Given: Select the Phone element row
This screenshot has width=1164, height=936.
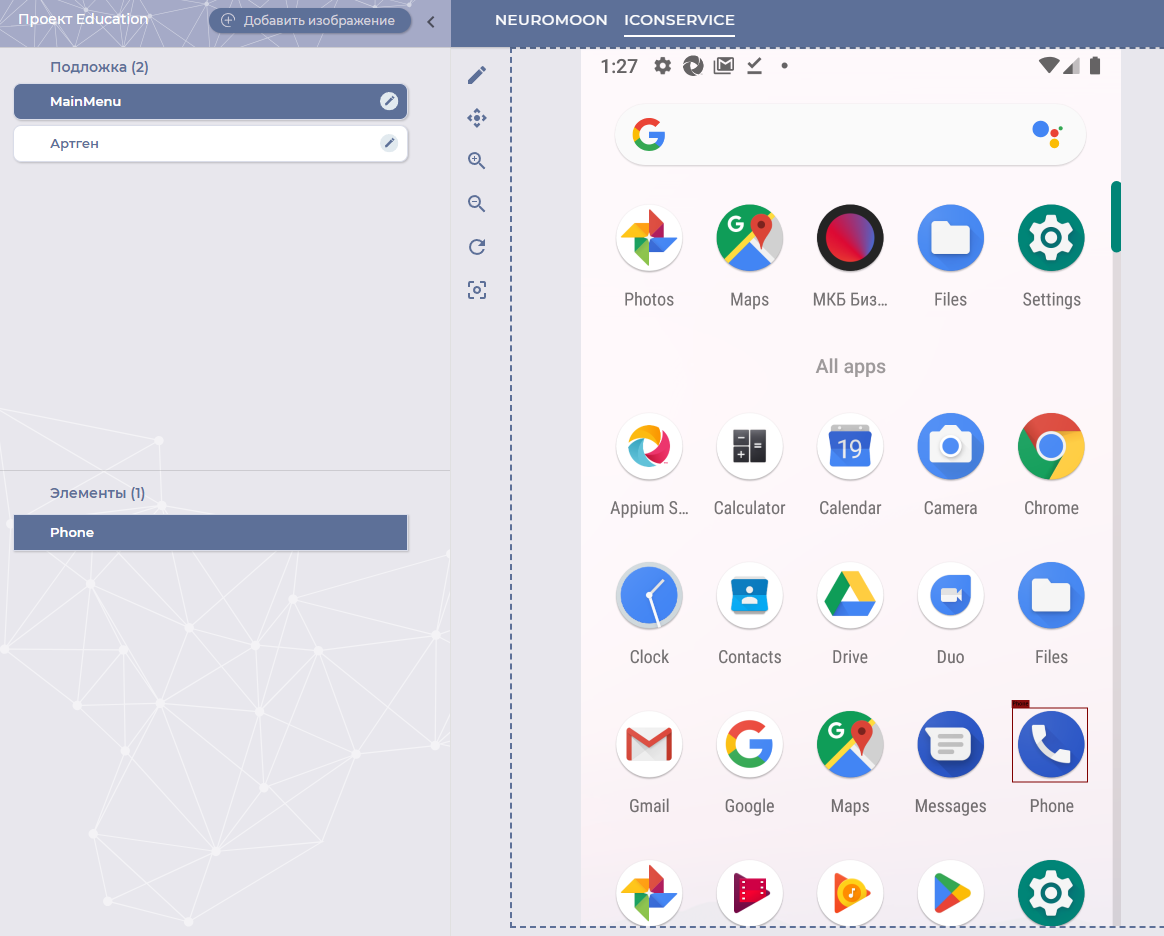Looking at the screenshot, I should [210, 532].
